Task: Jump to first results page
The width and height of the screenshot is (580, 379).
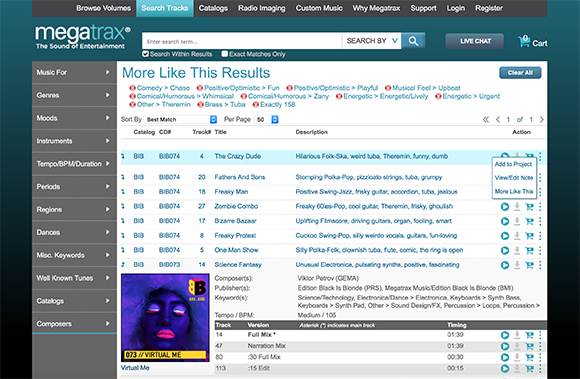Action: 486,119
